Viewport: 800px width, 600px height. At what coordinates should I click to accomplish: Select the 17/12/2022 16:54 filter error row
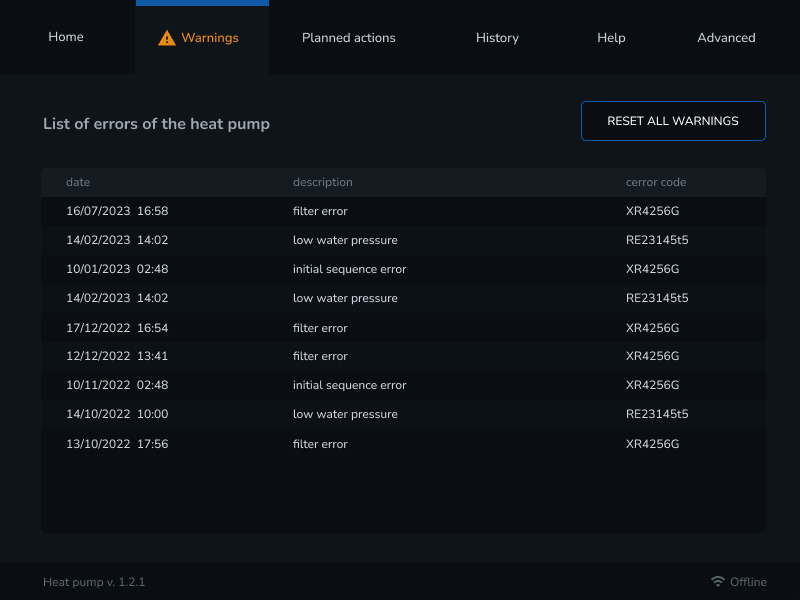pyautogui.click(x=403, y=328)
